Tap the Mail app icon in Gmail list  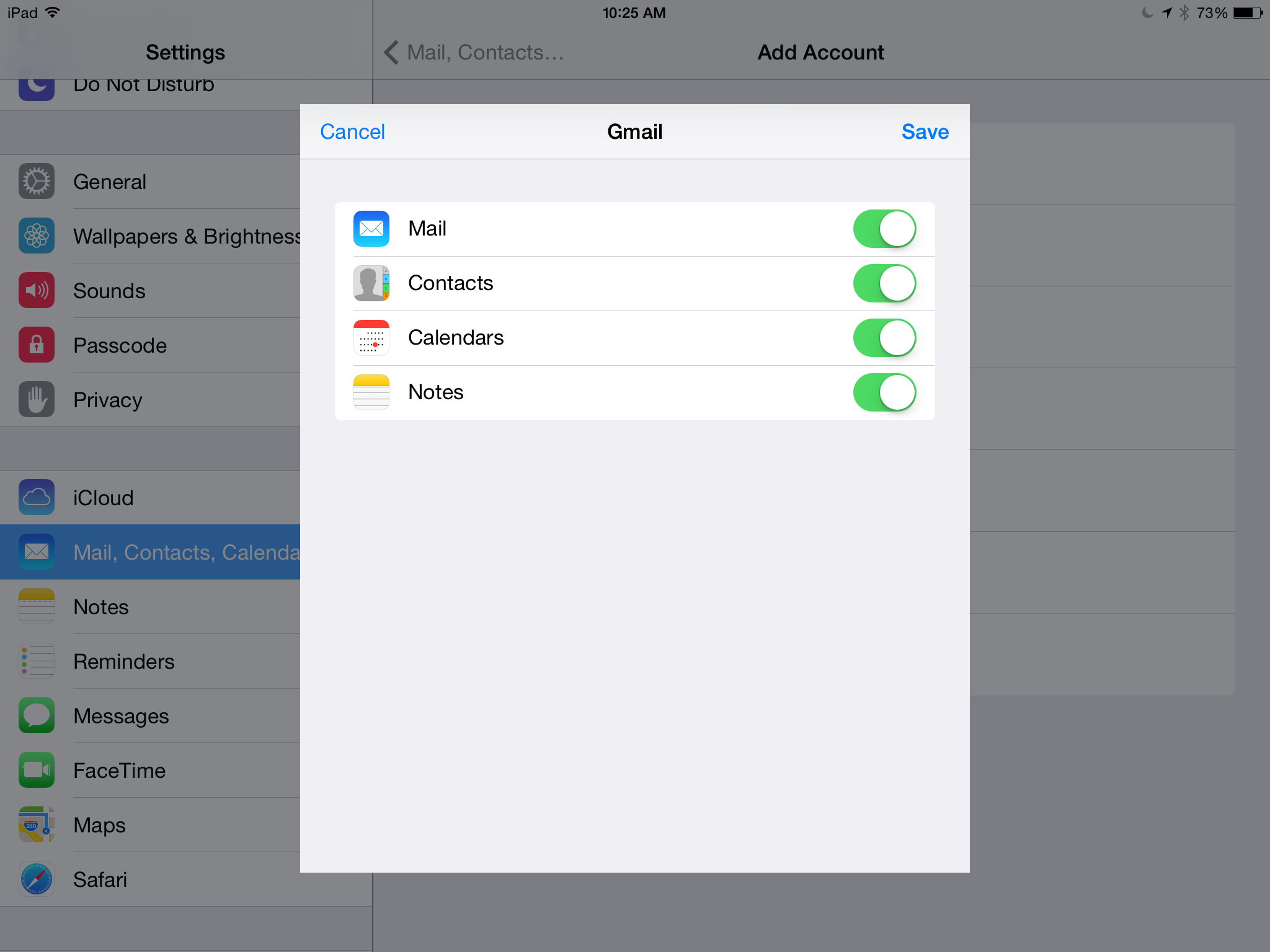tap(371, 229)
